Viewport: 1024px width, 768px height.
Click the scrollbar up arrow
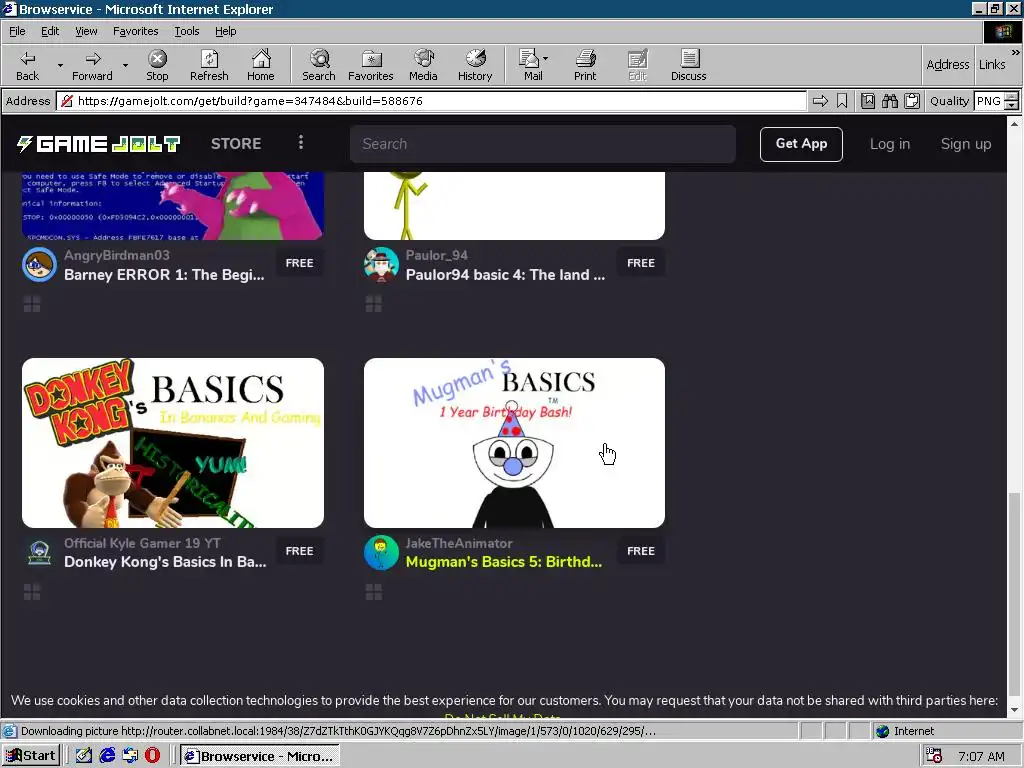tap(1014, 123)
